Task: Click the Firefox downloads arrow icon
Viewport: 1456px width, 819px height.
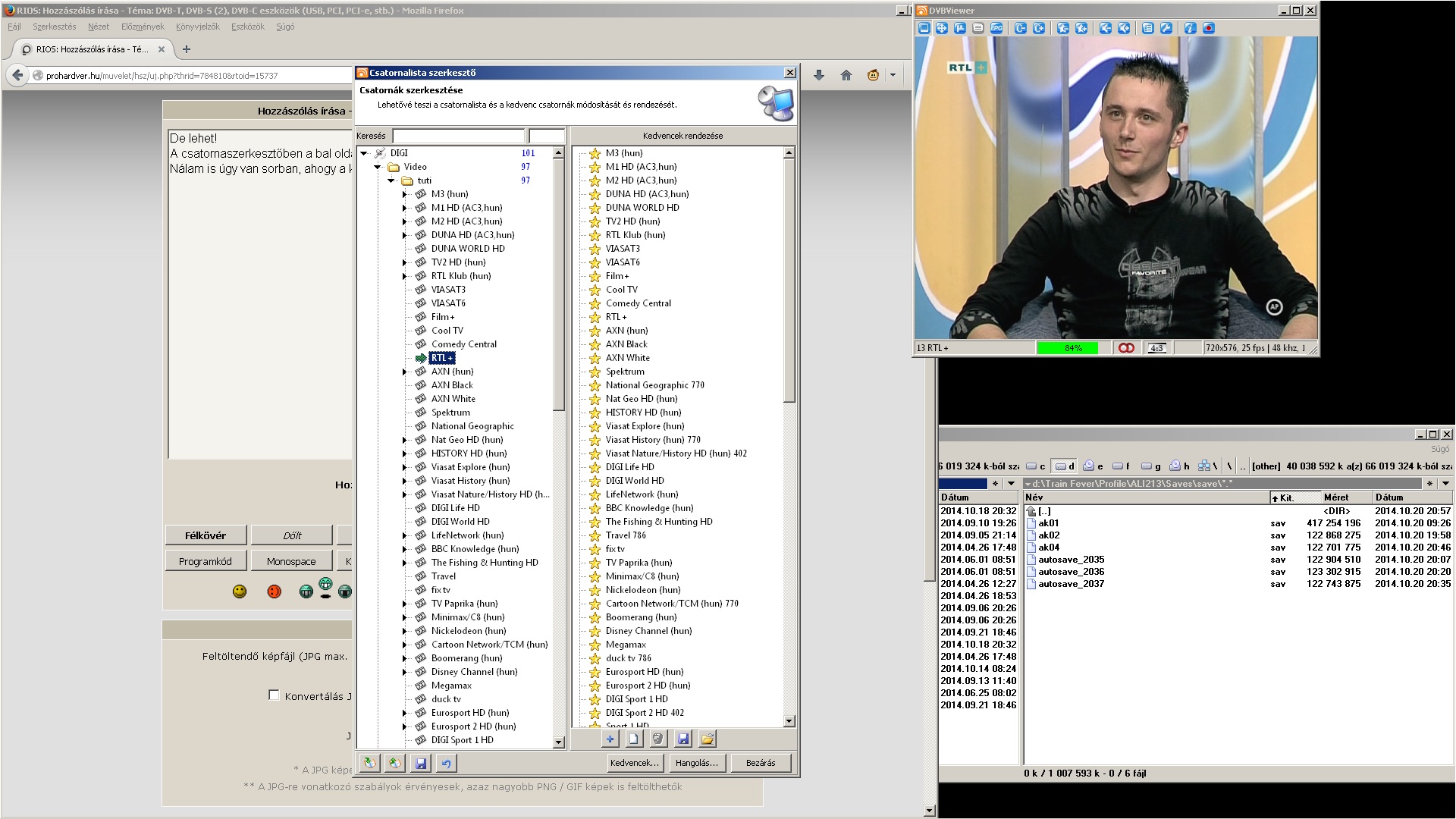Action: [819, 75]
